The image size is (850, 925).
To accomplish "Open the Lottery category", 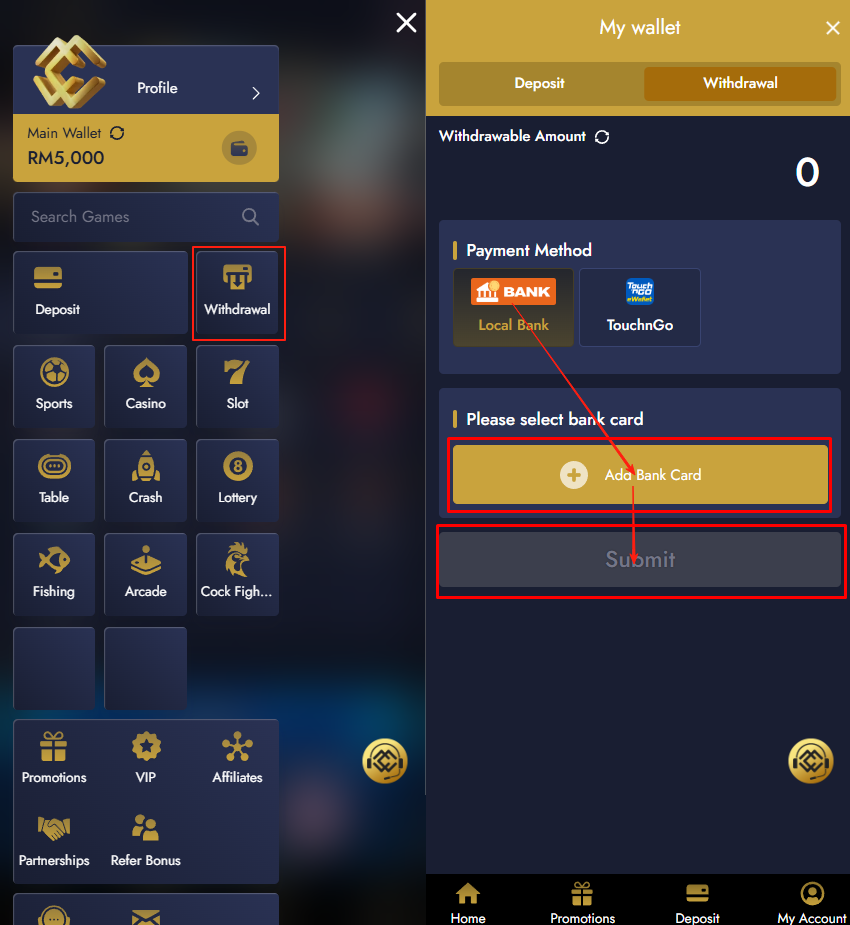I will pos(237,480).
